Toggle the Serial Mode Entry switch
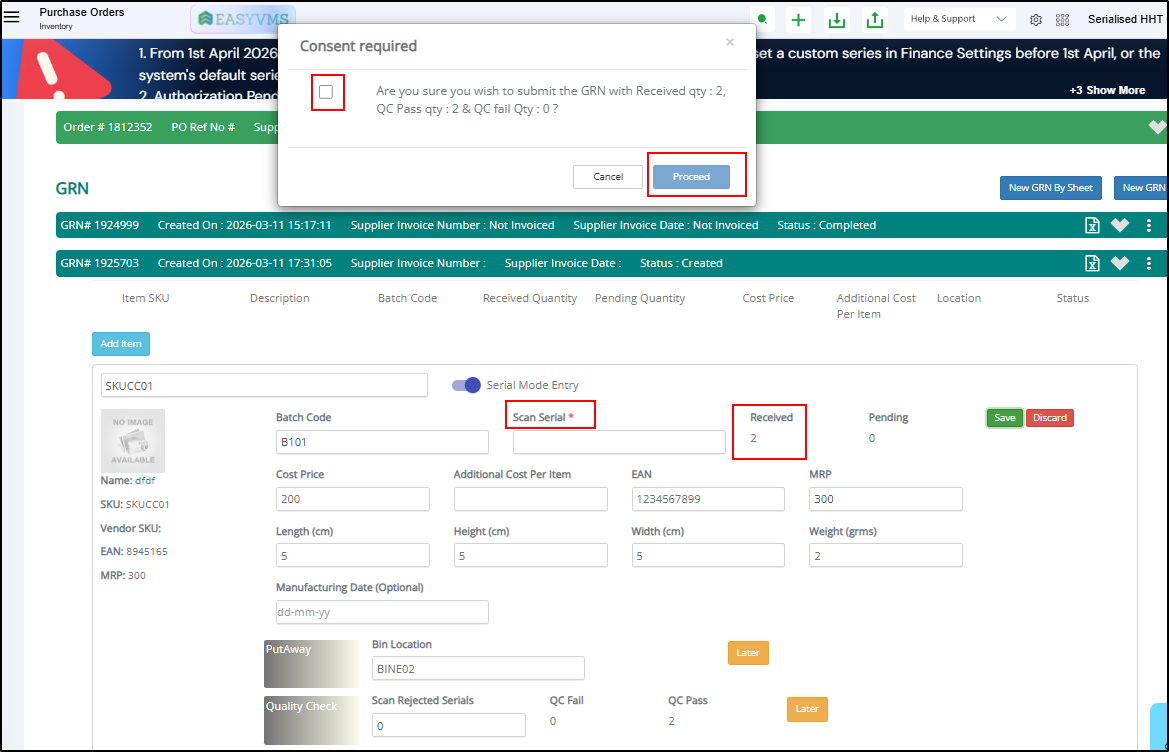 click(466, 385)
